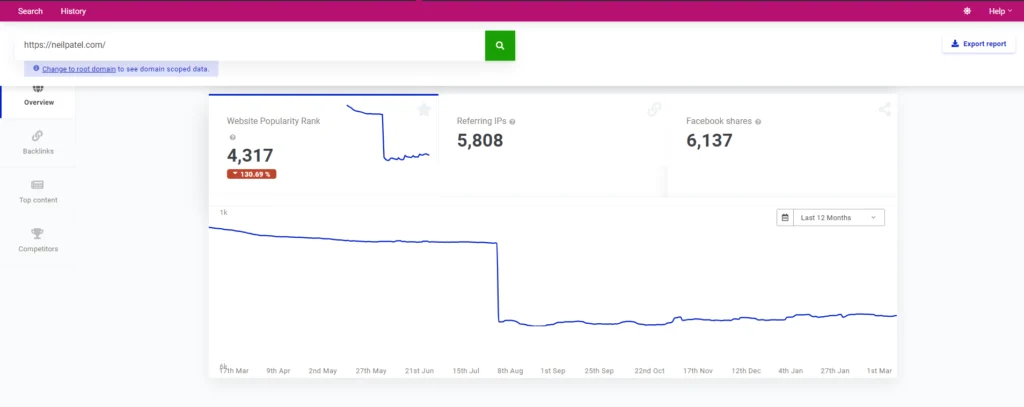Click help icon next to Referring IPs

(x=513, y=121)
